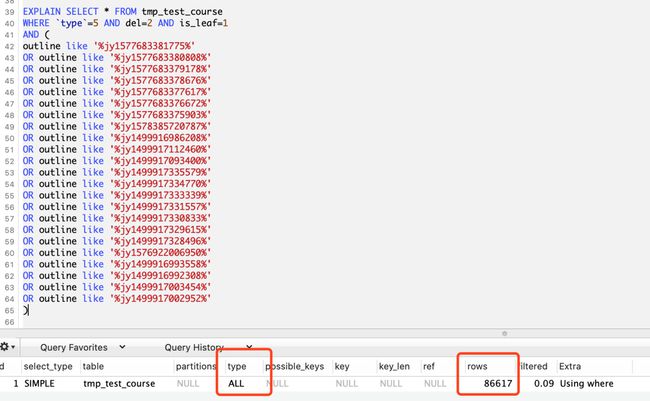
Task: Select the Using where cell
Action: click(587, 384)
